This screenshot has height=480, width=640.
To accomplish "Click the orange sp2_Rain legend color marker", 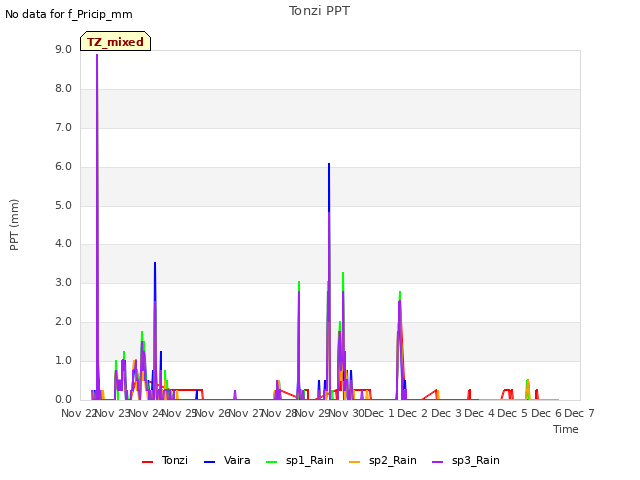I will (354, 462).
